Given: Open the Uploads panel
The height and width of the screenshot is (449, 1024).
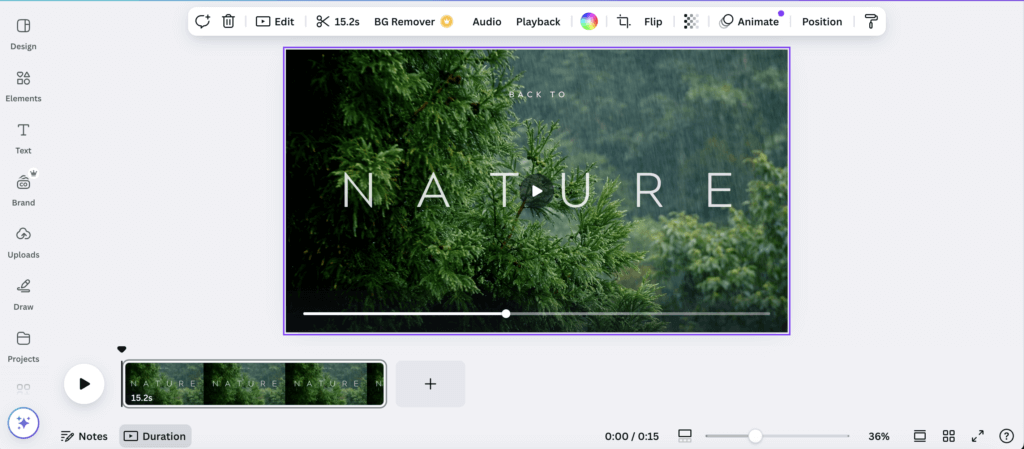Looking at the screenshot, I should (24, 243).
